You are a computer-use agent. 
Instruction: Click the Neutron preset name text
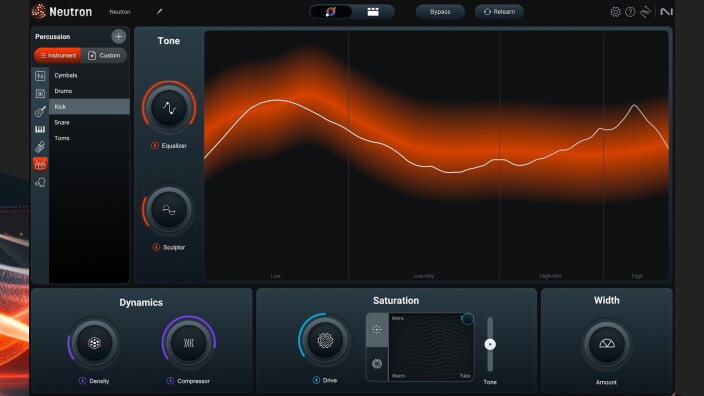tap(120, 12)
